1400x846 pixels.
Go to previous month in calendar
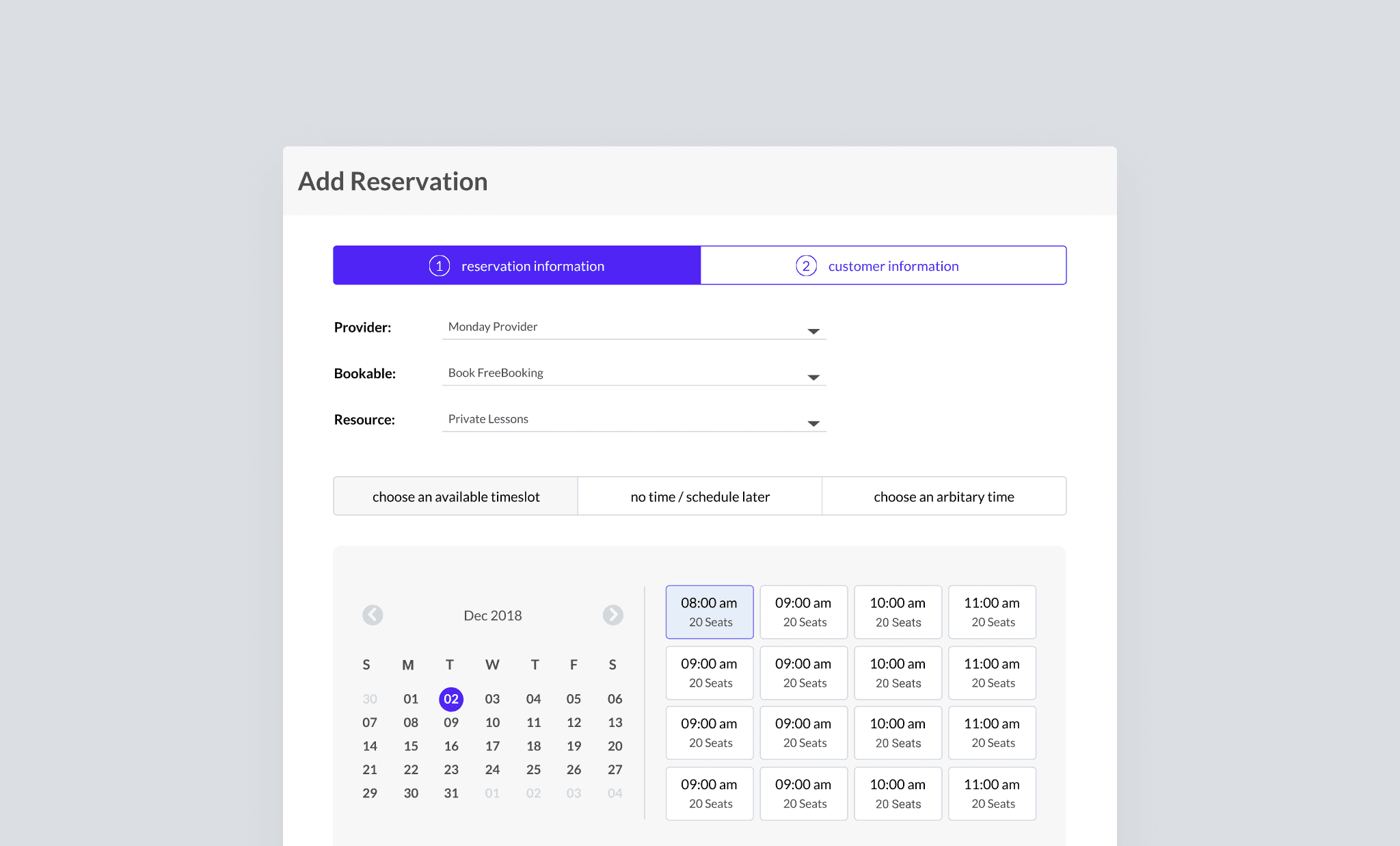[x=373, y=615]
